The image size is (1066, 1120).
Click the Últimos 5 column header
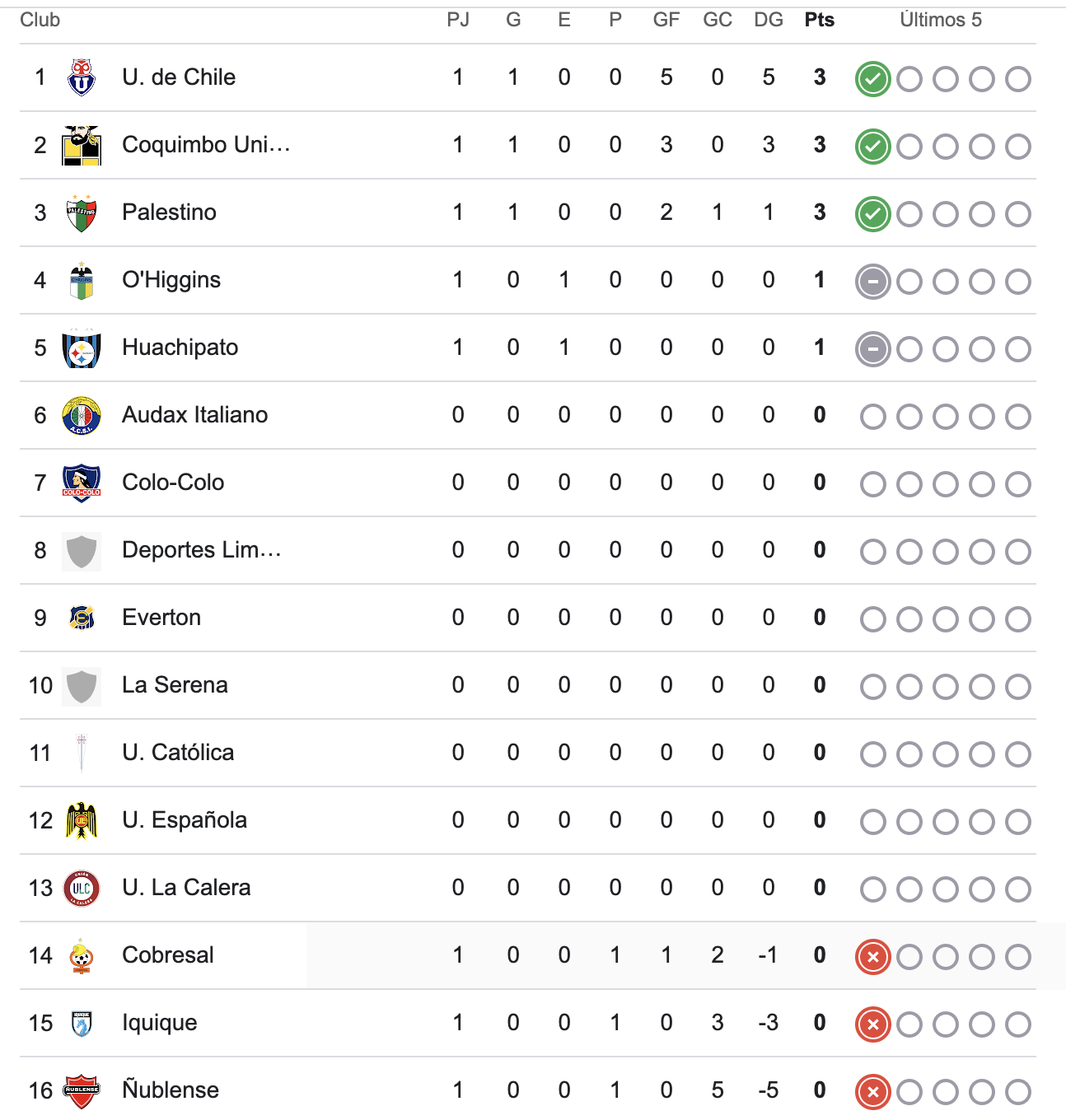pyautogui.click(x=940, y=20)
